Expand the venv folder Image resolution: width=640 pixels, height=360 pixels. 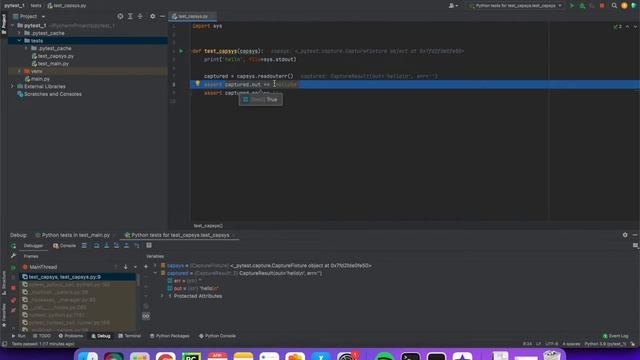click(x=19, y=71)
